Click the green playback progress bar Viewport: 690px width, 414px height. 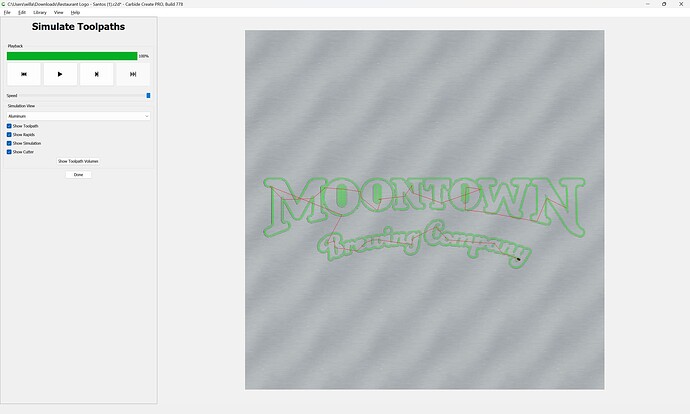tap(72, 56)
